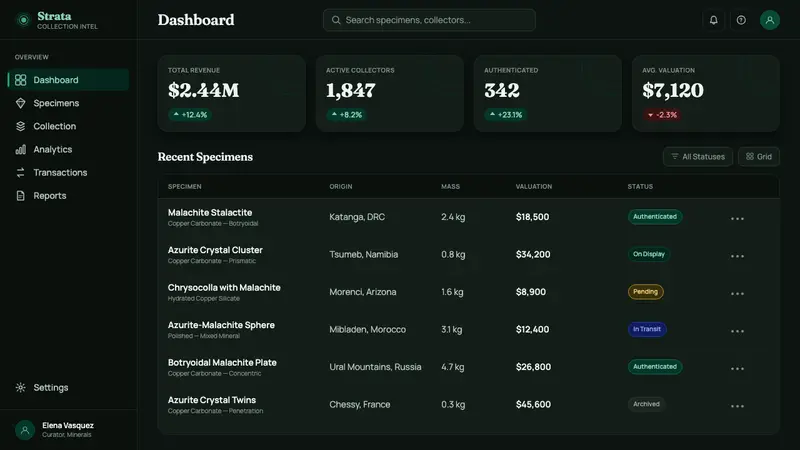This screenshot has height=450, width=800.
Task: Open the Azurite Crystal Twins specimen
Action: pyautogui.click(x=212, y=400)
